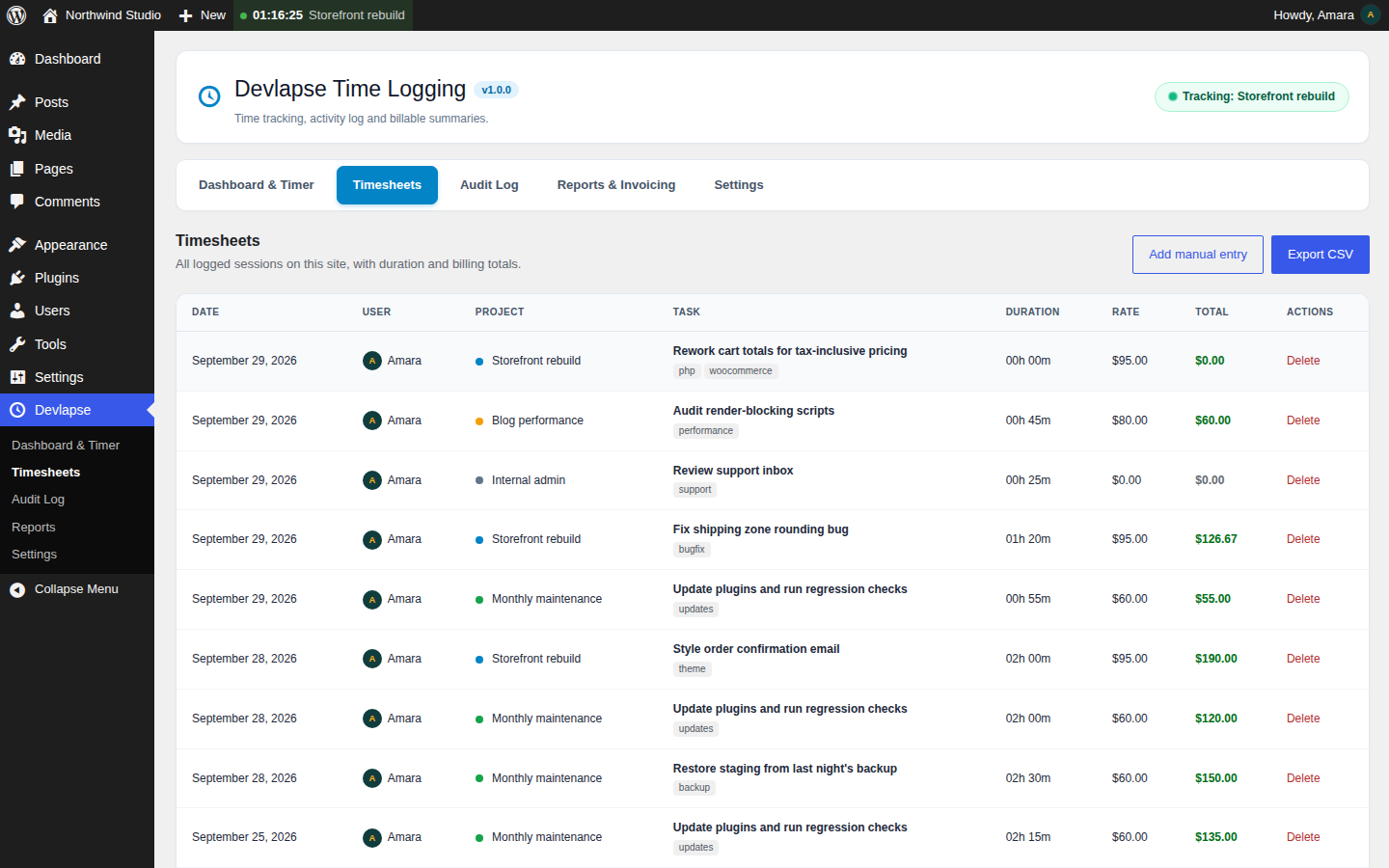
Task: Open the Dashboard gauge icon in sidebar
Action: [x=17, y=59]
